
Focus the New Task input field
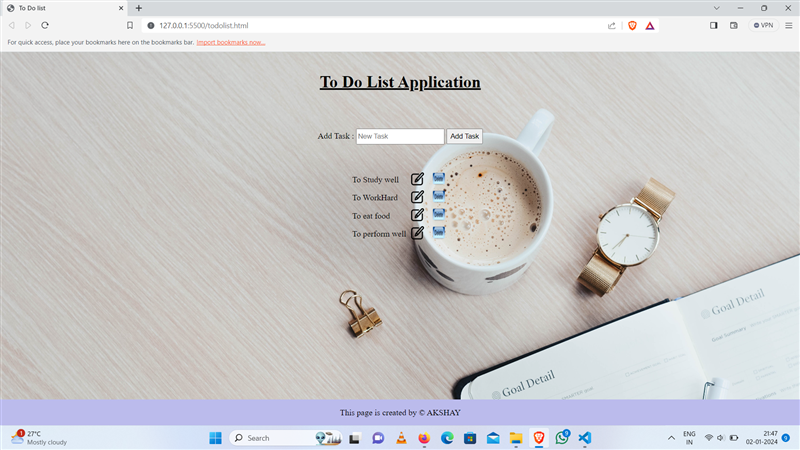400,136
